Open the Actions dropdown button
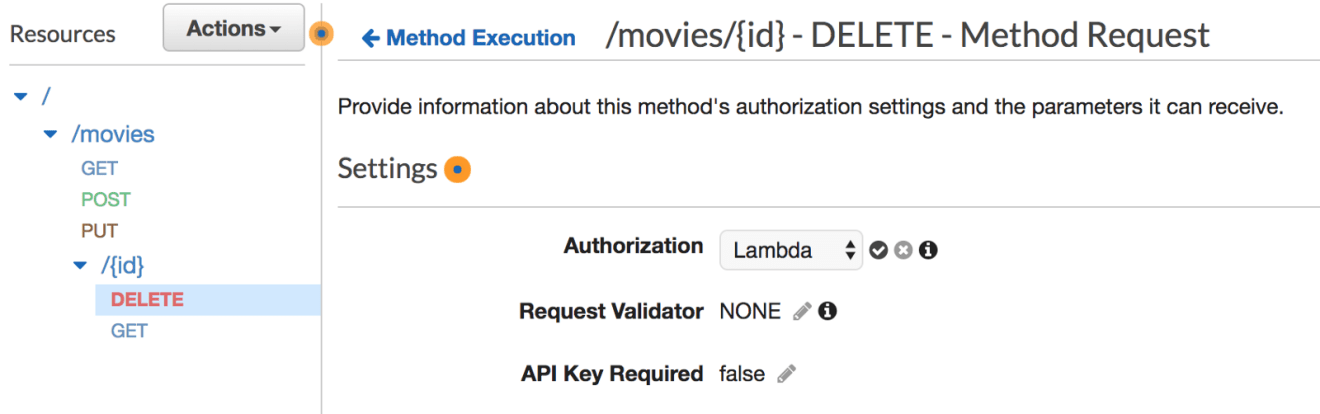Screen dimensions: 1320x414 click(233, 29)
